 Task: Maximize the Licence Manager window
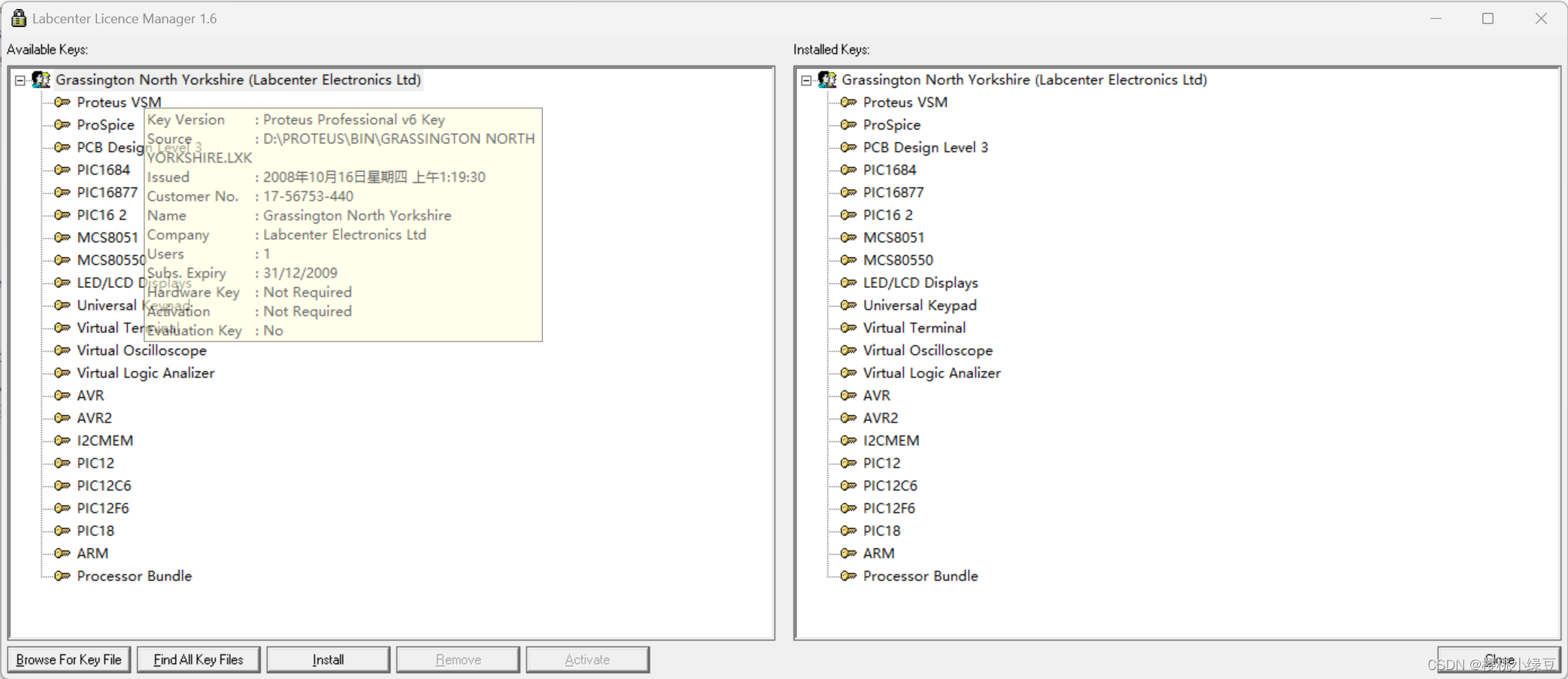1488,18
